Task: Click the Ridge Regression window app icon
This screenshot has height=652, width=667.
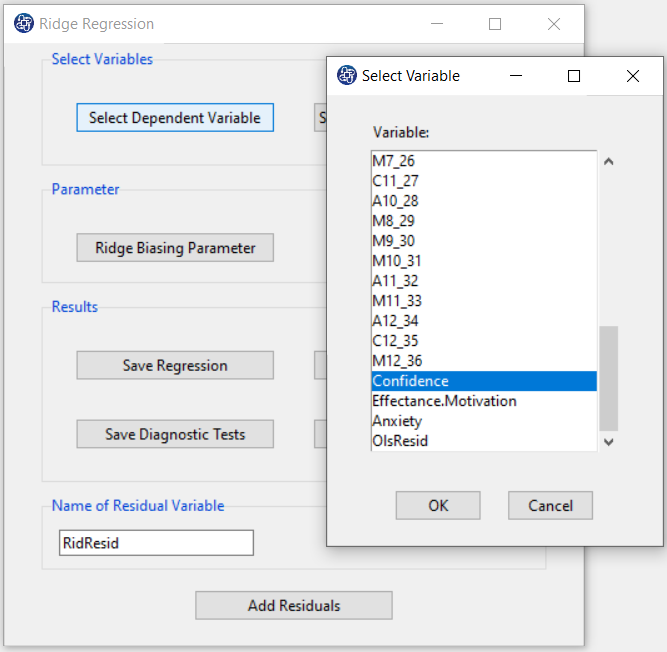Action: coord(24,23)
